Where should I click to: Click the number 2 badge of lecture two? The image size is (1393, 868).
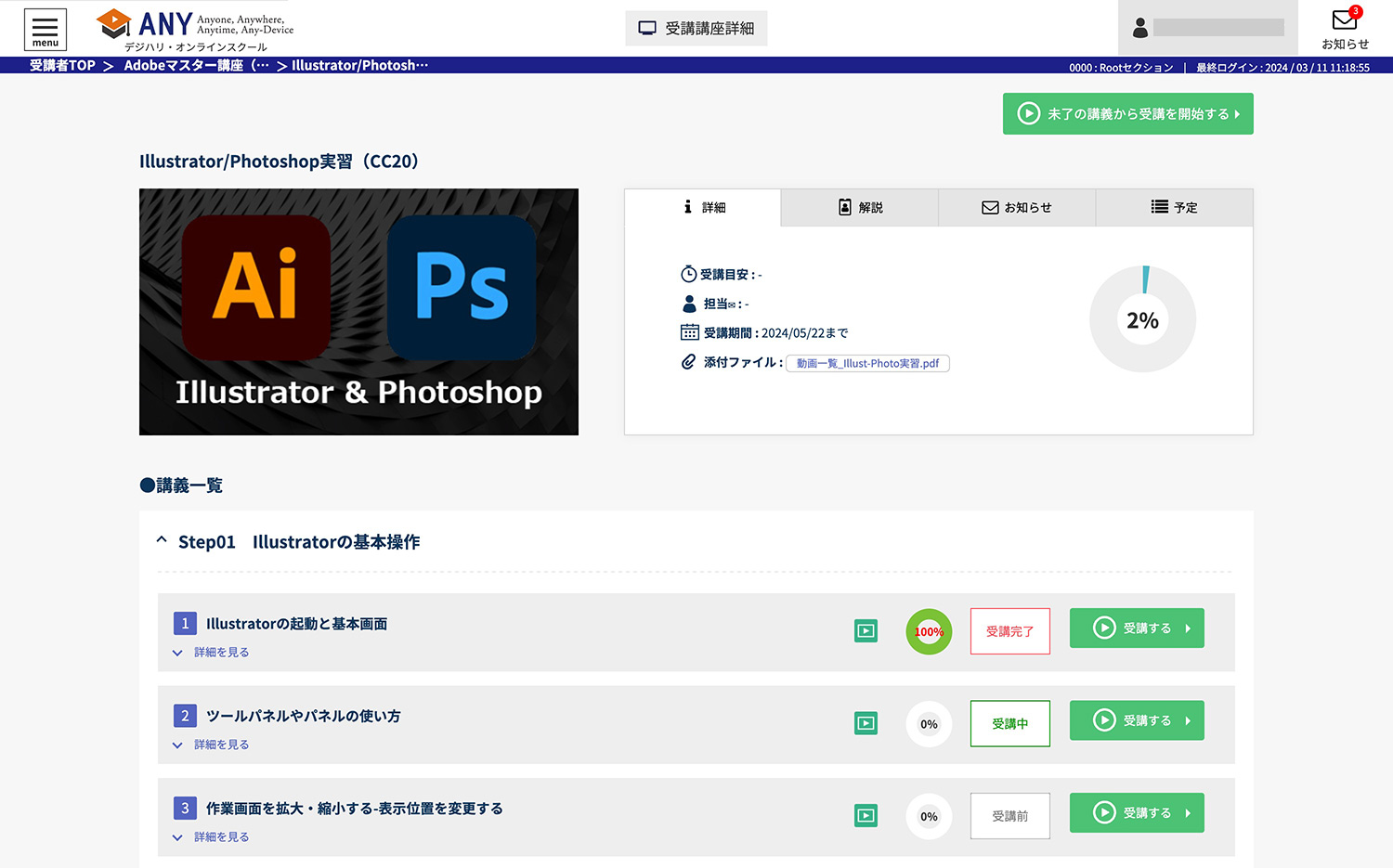click(185, 716)
